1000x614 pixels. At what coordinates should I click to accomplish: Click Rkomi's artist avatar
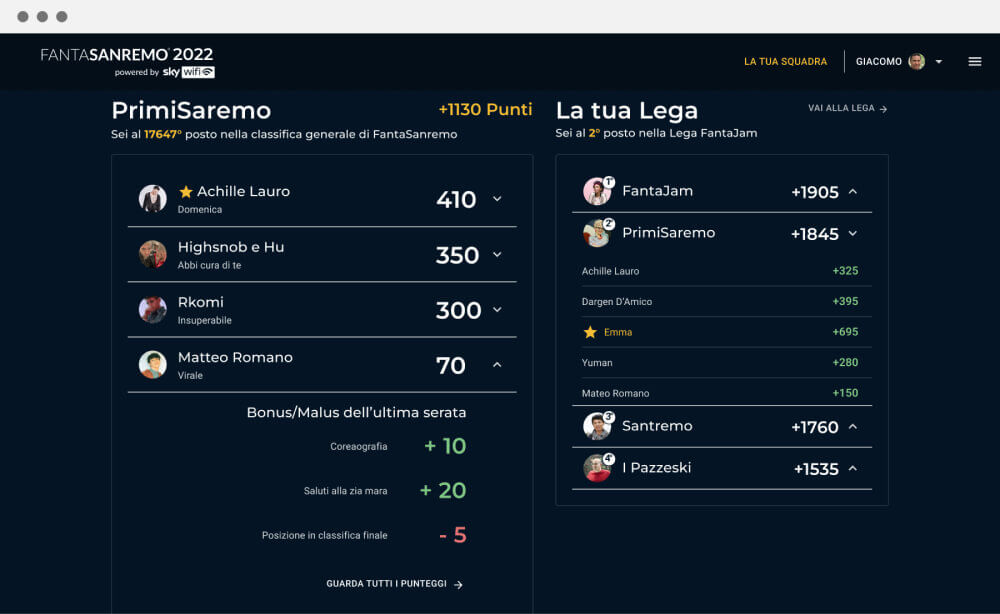[152, 310]
